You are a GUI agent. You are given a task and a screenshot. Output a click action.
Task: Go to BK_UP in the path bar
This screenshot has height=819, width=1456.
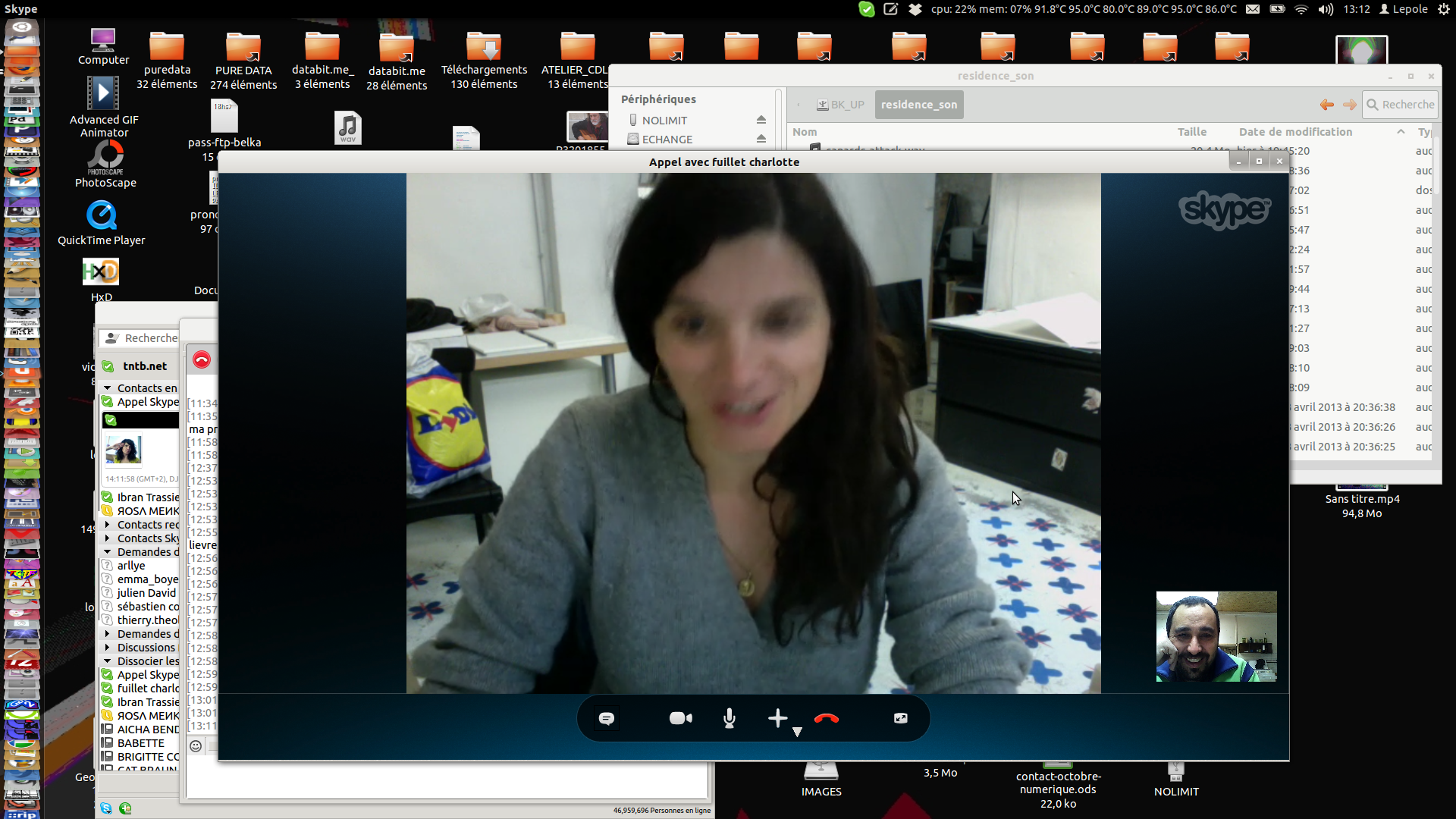pyautogui.click(x=840, y=105)
